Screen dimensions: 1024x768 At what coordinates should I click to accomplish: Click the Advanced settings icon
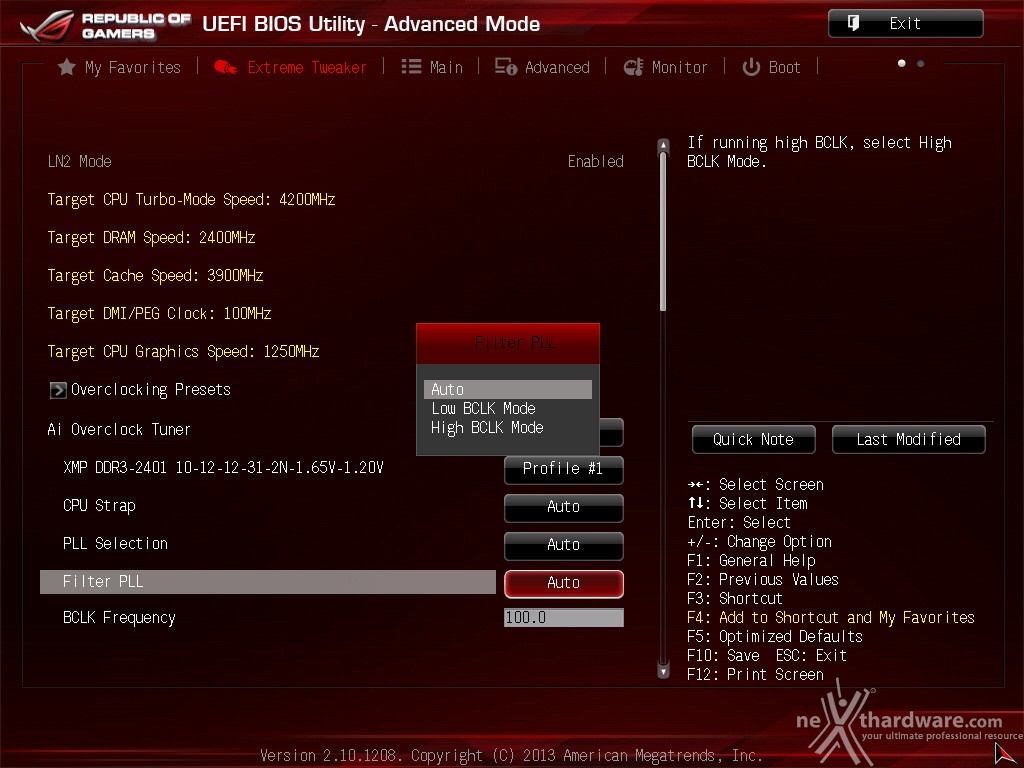click(505, 67)
